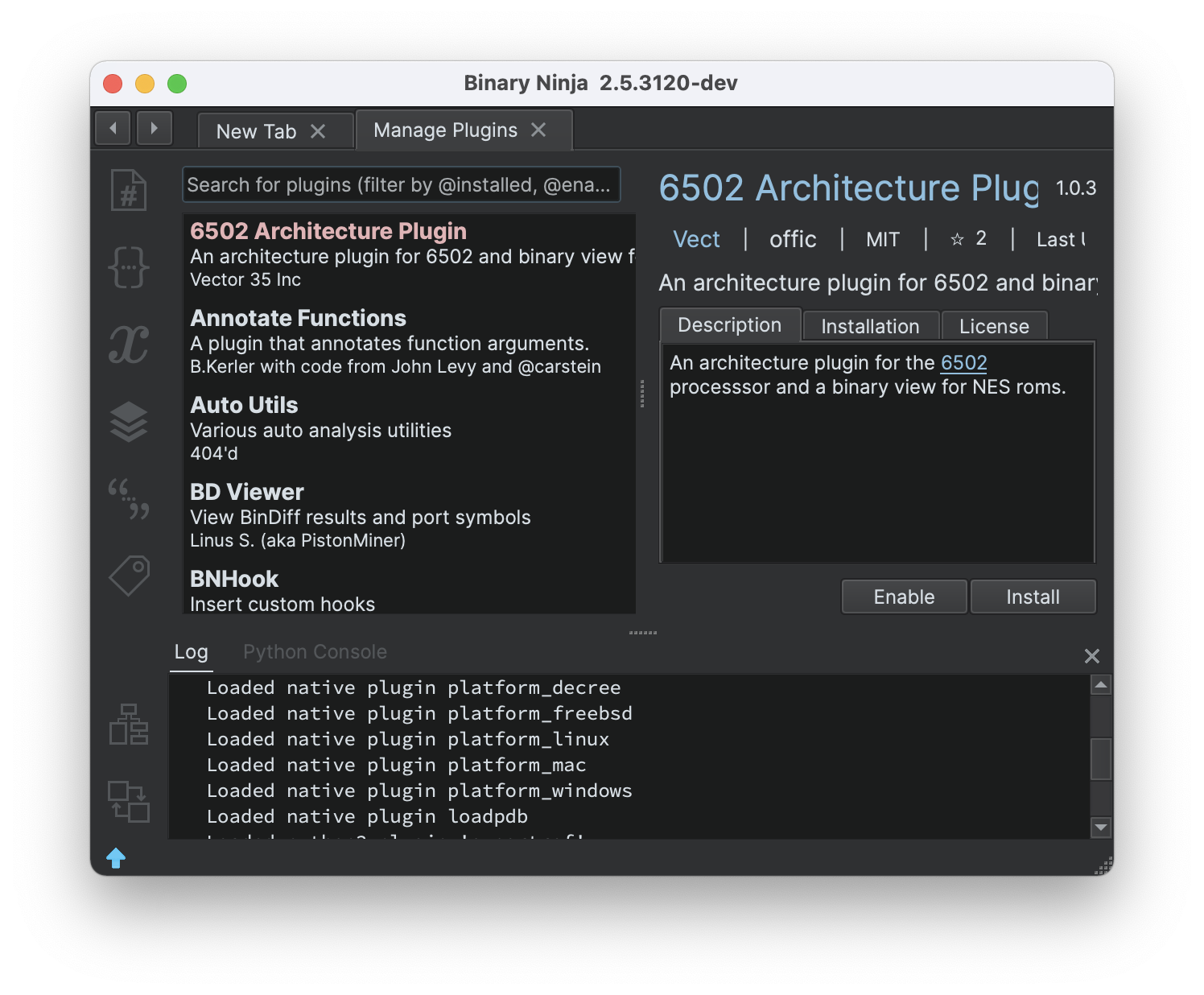Click the 1.0.3 version number
The height and width of the screenshot is (995, 1204).
coord(1076,188)
